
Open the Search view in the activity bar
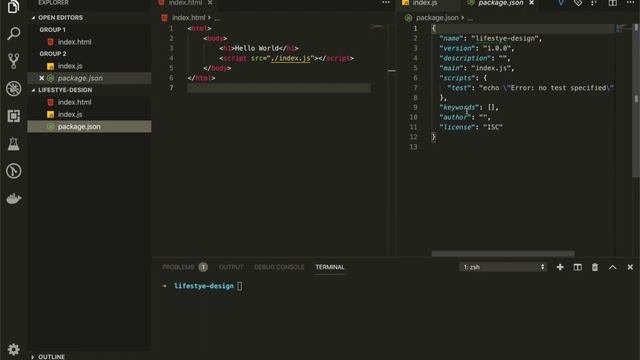click(13, 33)
